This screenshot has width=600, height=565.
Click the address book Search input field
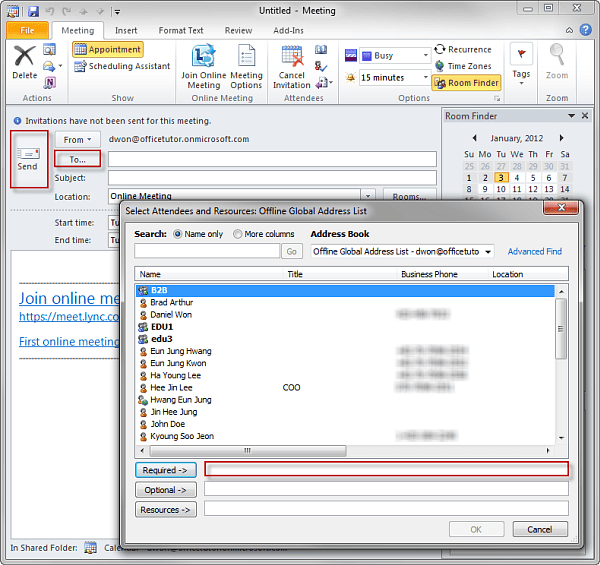coord(207,251)
